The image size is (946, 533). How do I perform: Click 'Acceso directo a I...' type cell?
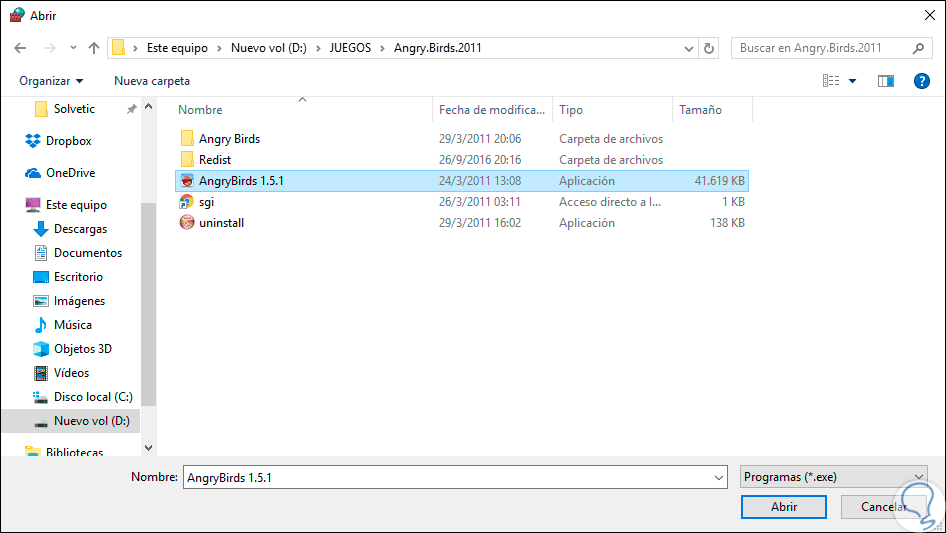pyautogui.click(x=610, y=202)
